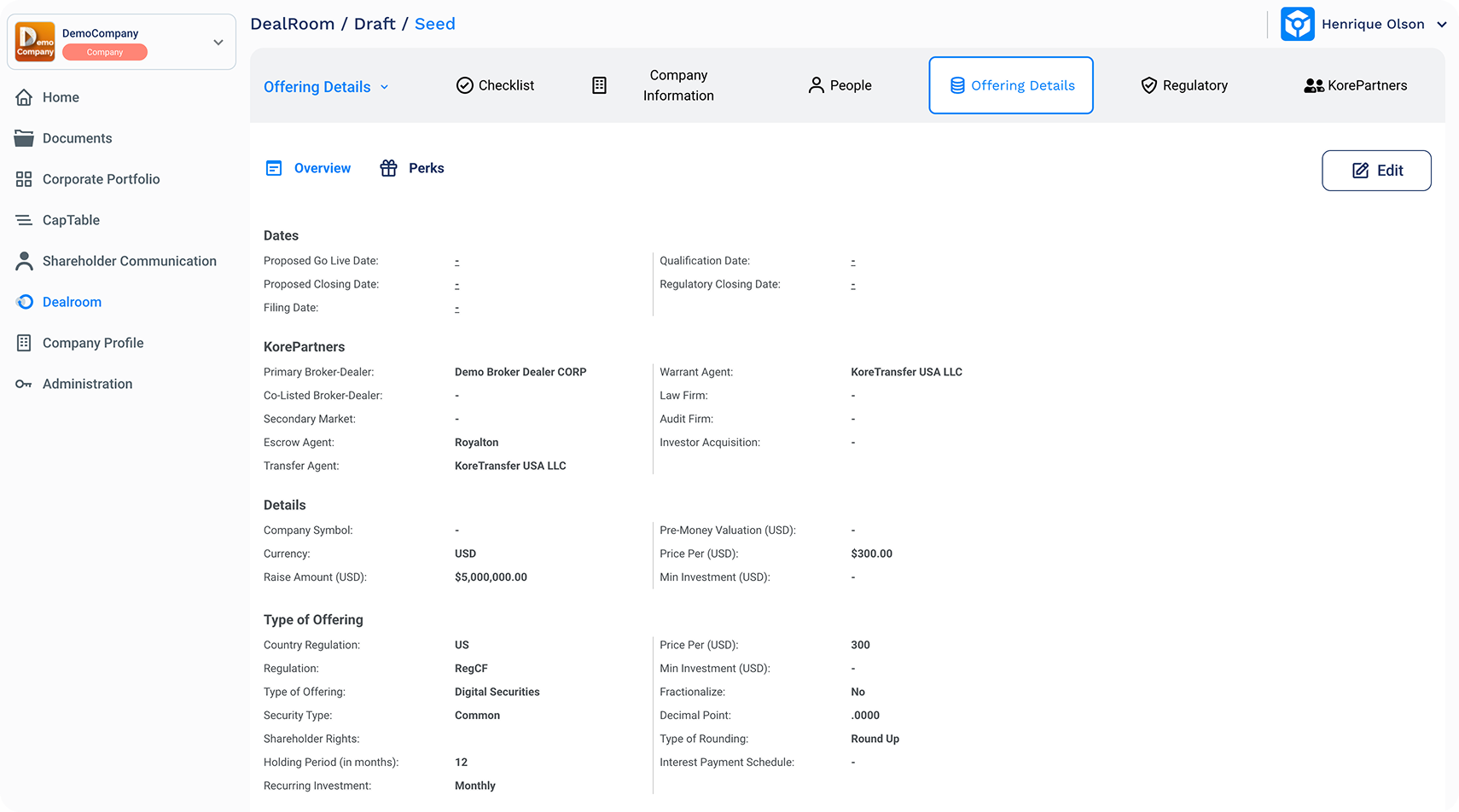Expand the DemoCompany switcher chevron
Image resolution: width=1459 pixels, height=812 pixels.
tap(218, 42)
